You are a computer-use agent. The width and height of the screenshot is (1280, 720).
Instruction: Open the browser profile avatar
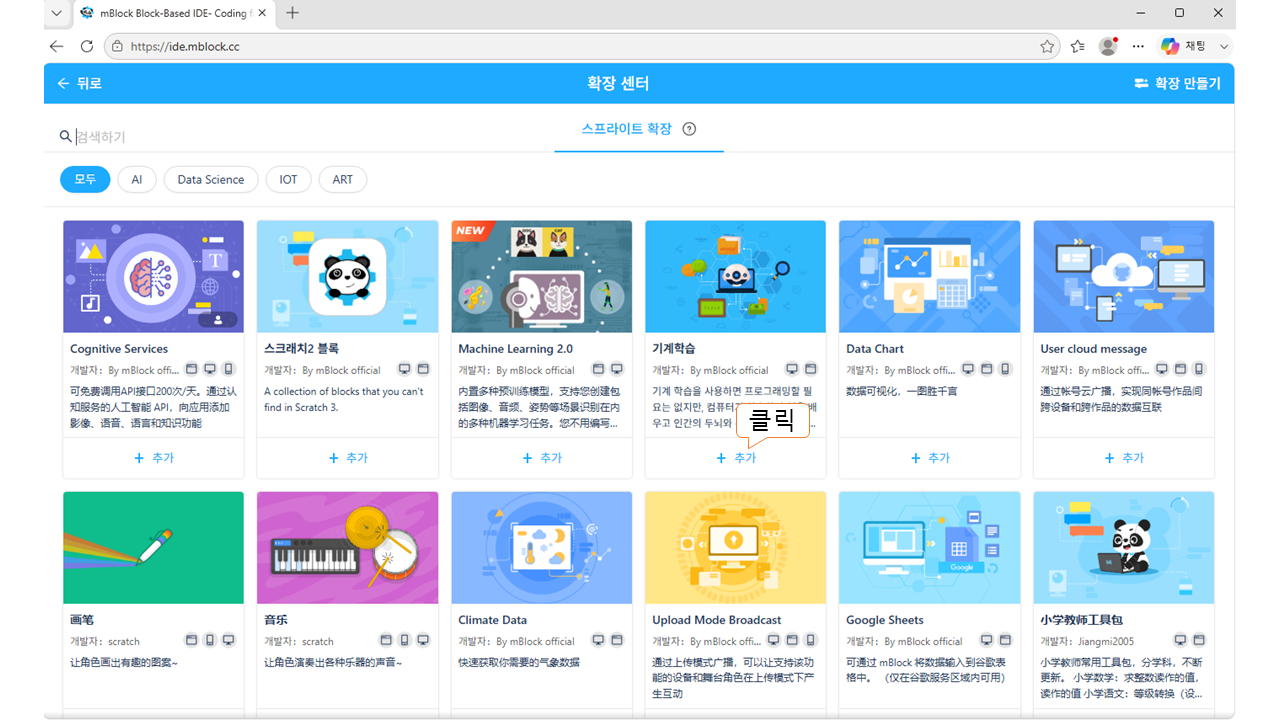pos(1108,46)
